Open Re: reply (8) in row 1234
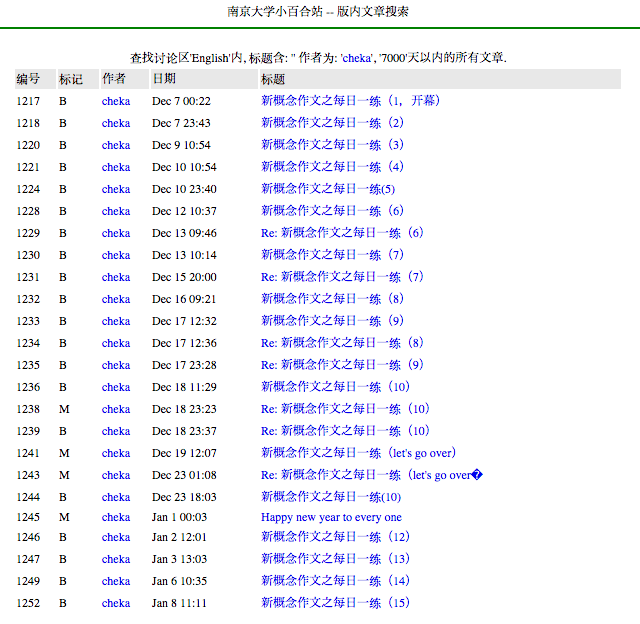640x624 pixels. pos(342,343)
